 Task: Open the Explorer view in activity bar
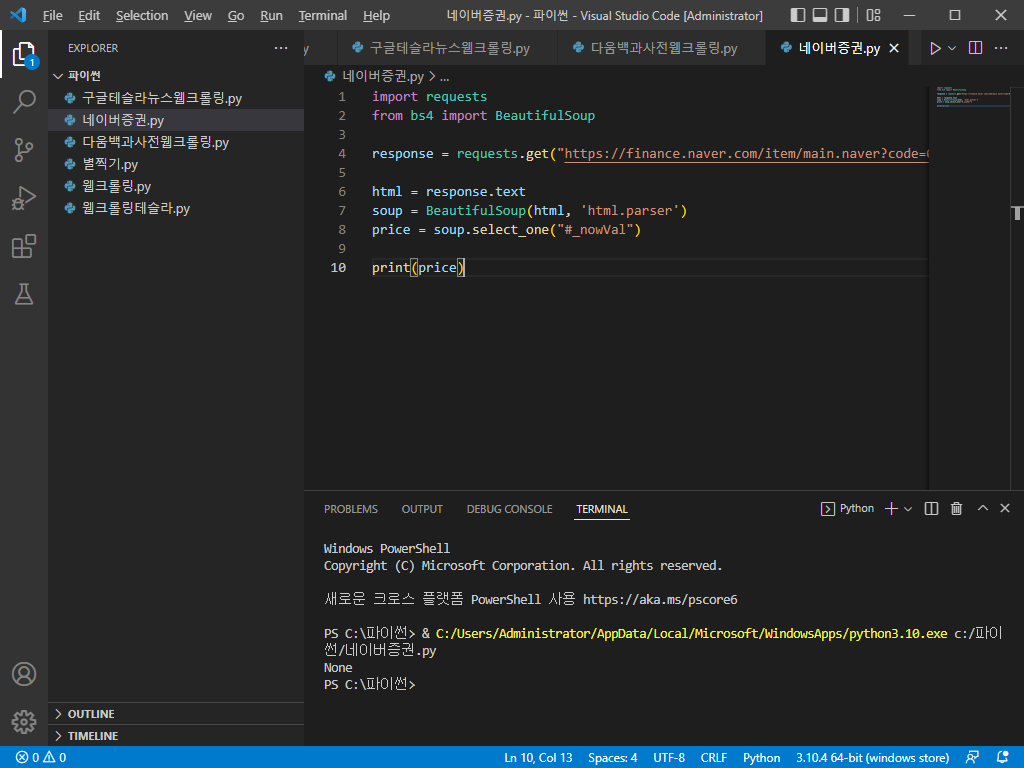click(24, 54)
